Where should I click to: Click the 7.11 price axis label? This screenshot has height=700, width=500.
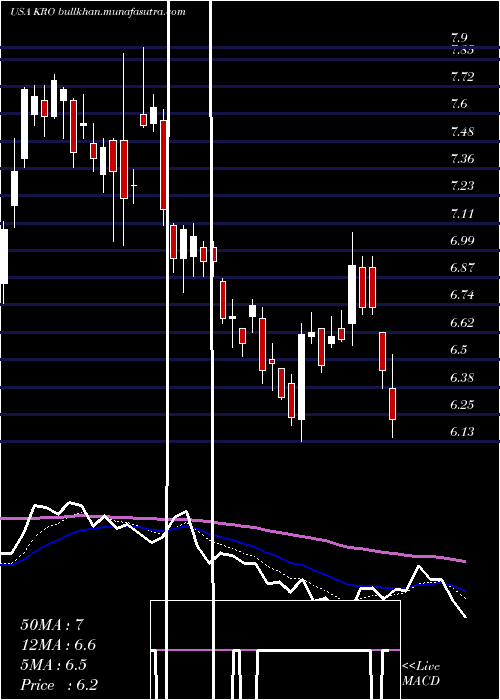coord(462,213)
